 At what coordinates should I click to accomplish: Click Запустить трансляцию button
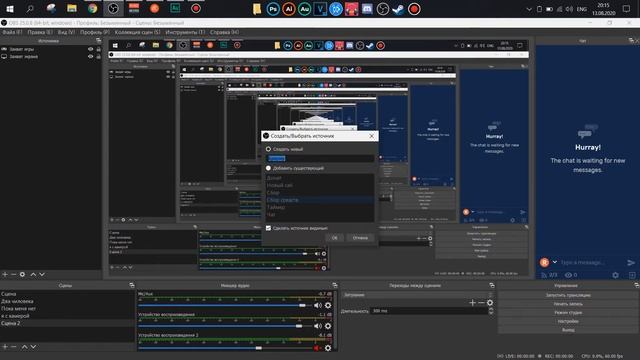click(568, 295)
